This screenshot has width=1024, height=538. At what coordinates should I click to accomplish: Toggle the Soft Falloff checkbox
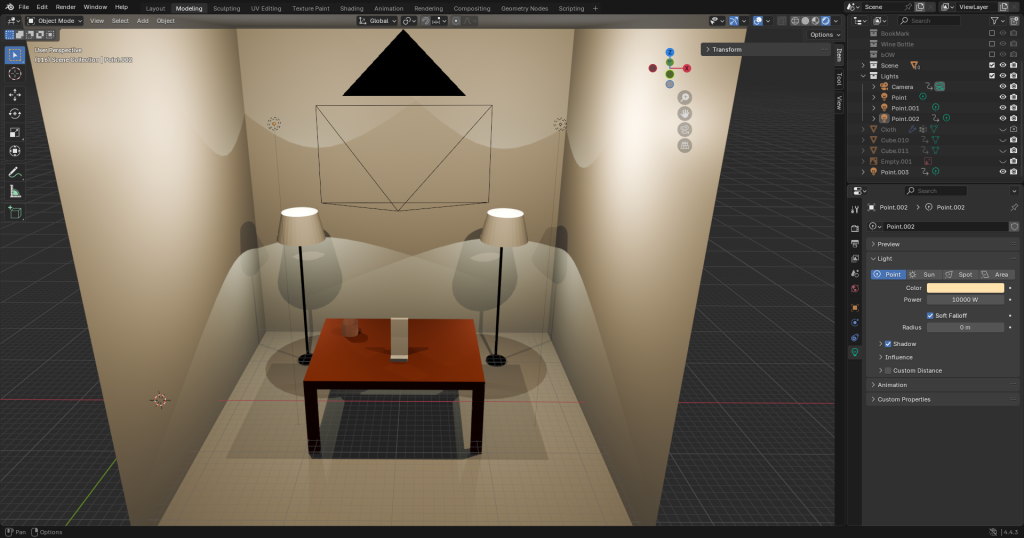[931, 315]
